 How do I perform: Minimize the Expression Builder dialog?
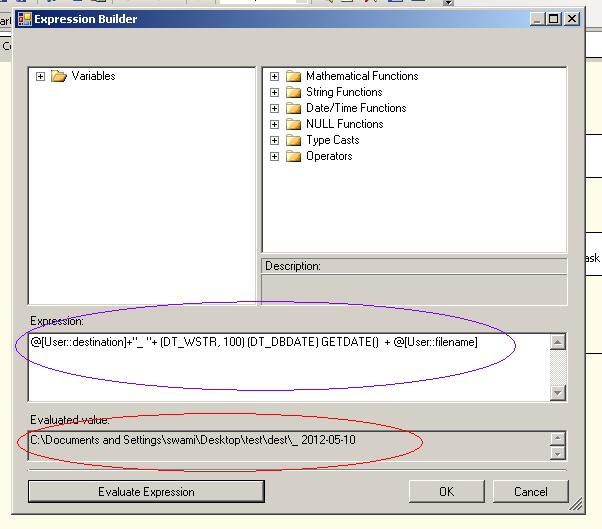(x=537, y=19)
